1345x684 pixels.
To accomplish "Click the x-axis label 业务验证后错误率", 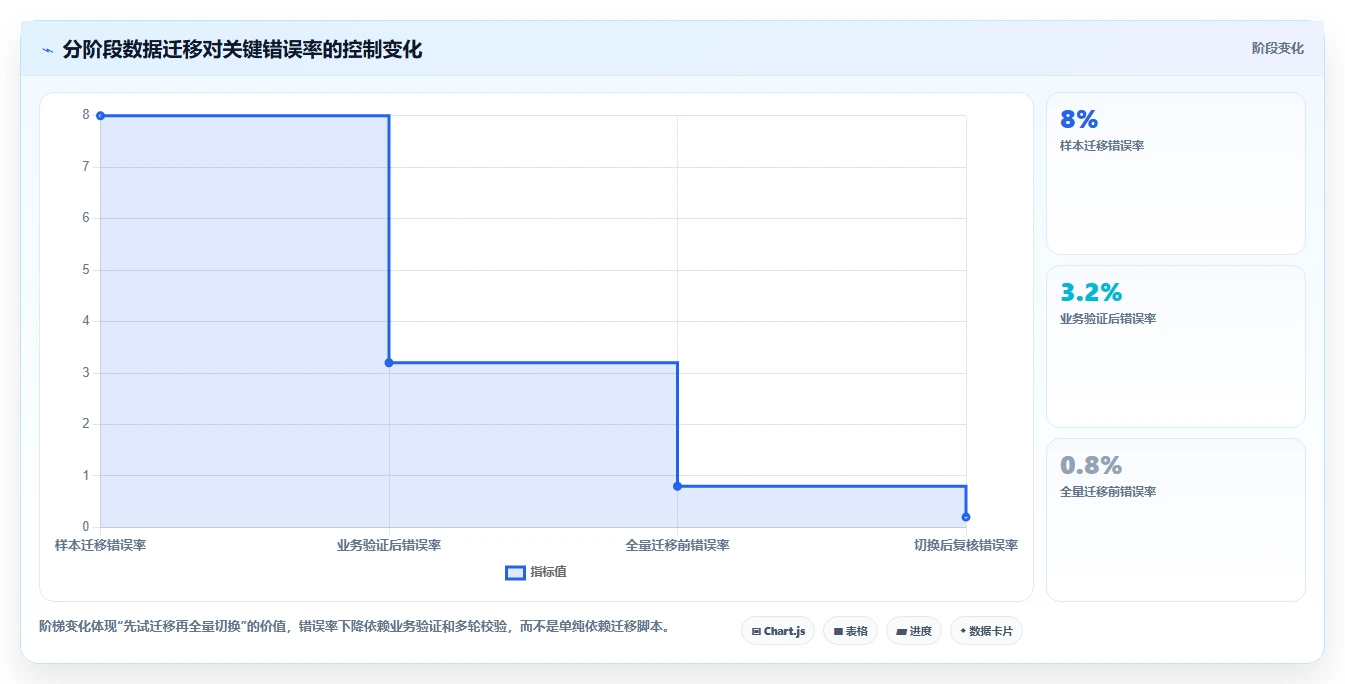I will pos(389,545).
